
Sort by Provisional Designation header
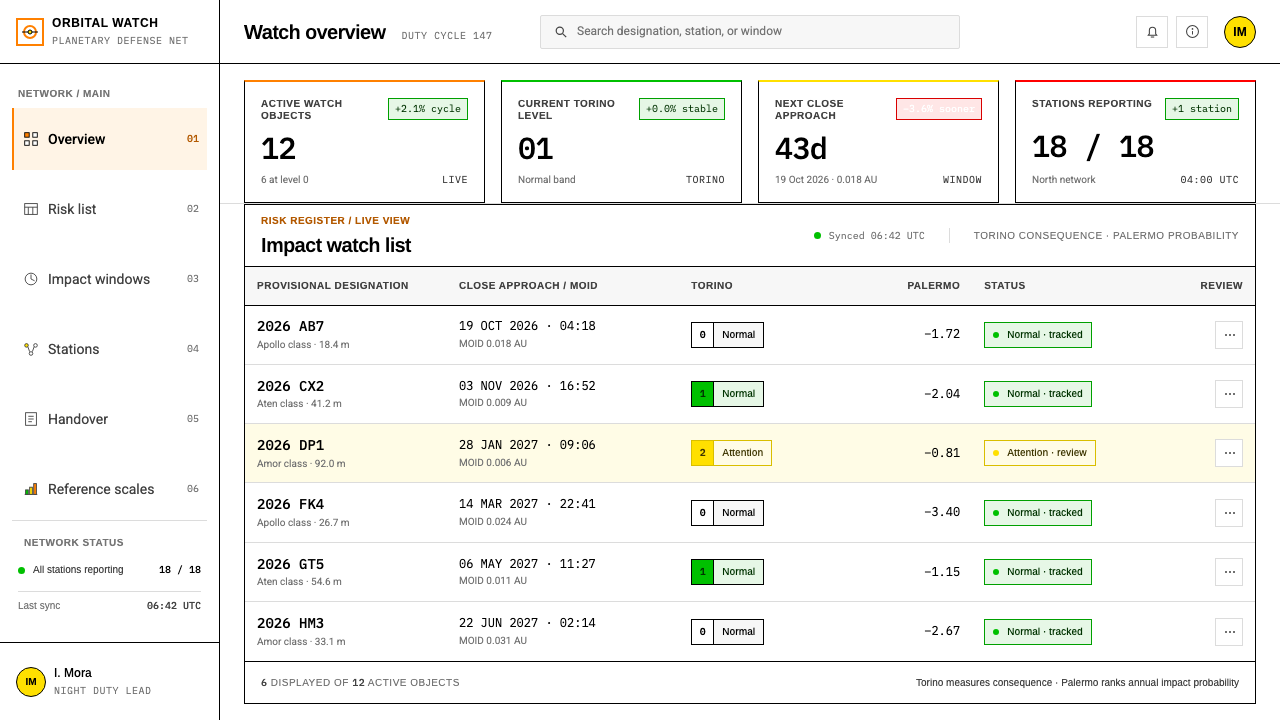point(333,286)
